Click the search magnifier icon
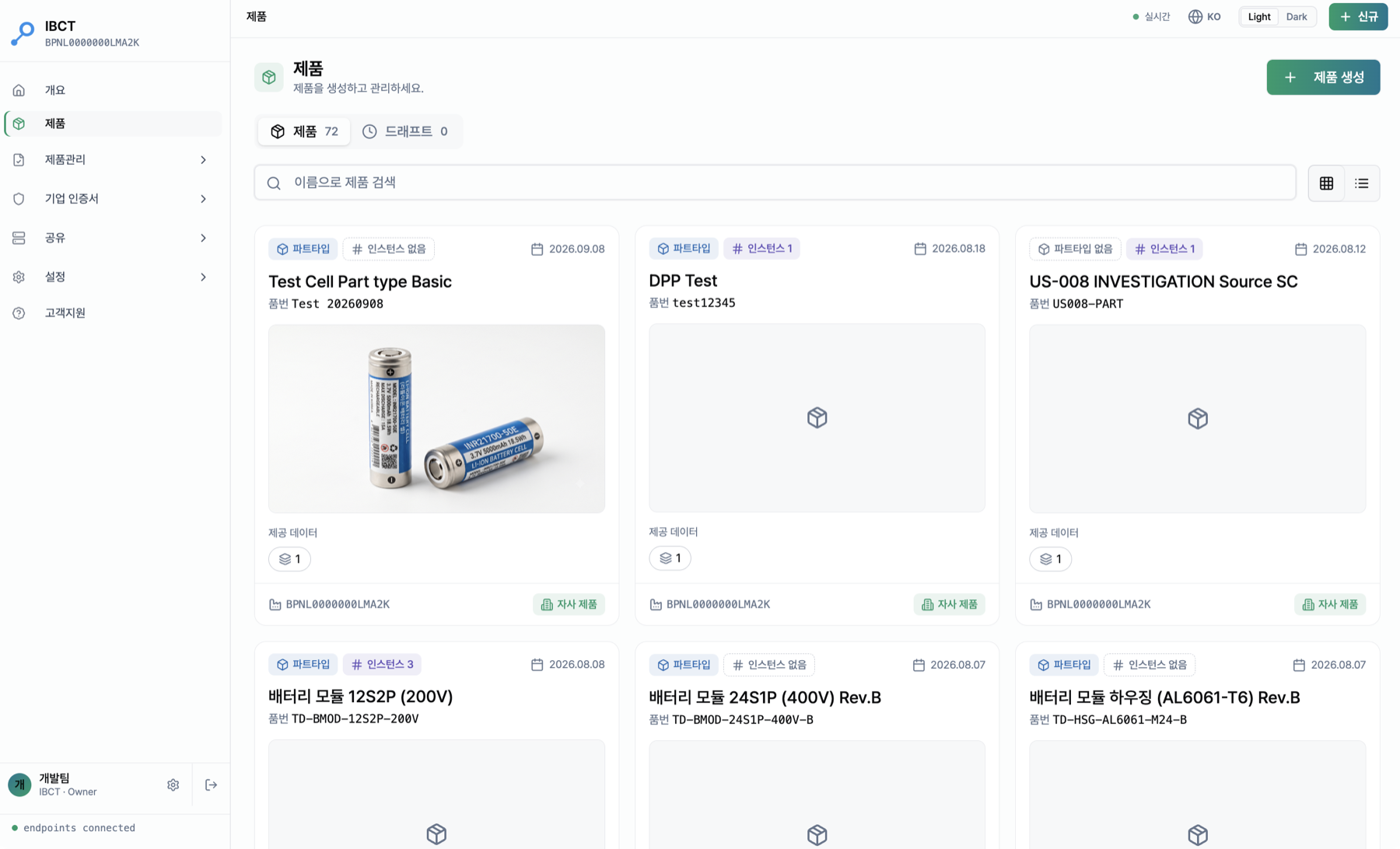1400x849 pixels. click(x=274, y=183)
